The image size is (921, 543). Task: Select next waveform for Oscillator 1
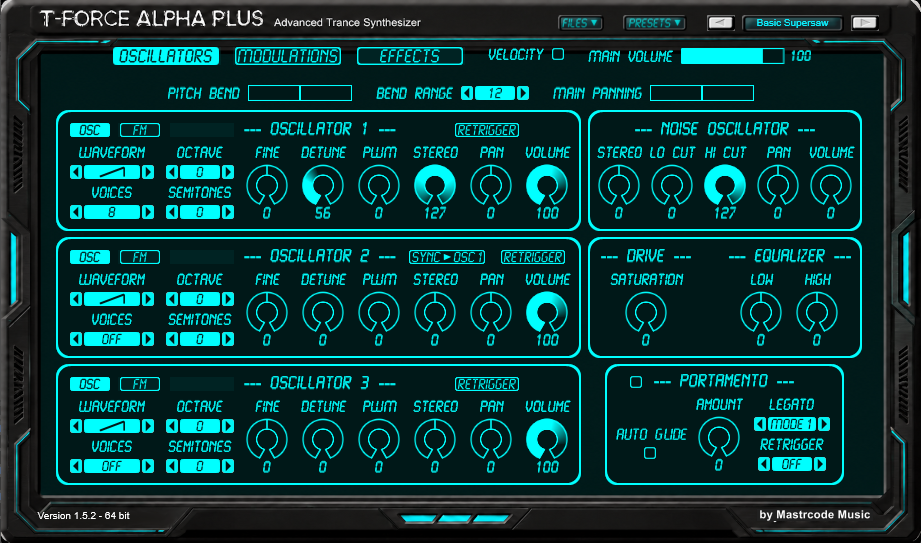click(148, 172)
